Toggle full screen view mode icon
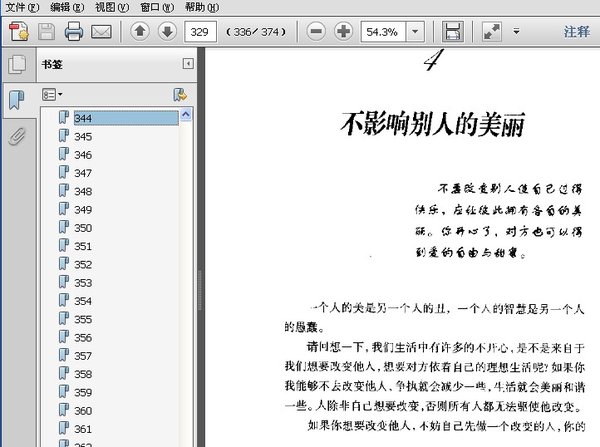This screenshot has width=600, height=447. click(492, 31)
